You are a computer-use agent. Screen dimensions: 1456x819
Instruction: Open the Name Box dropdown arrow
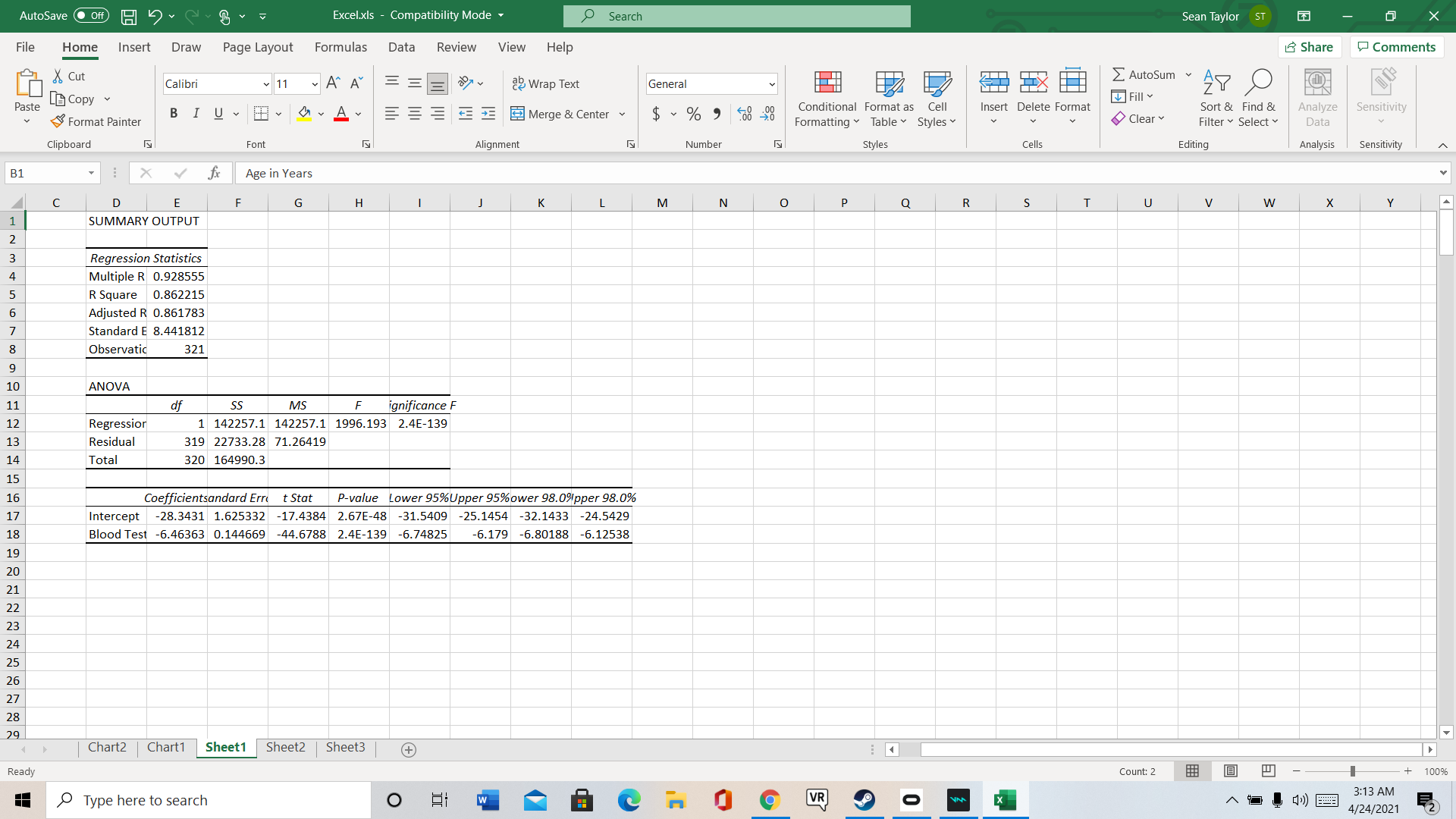coord(91,173)
